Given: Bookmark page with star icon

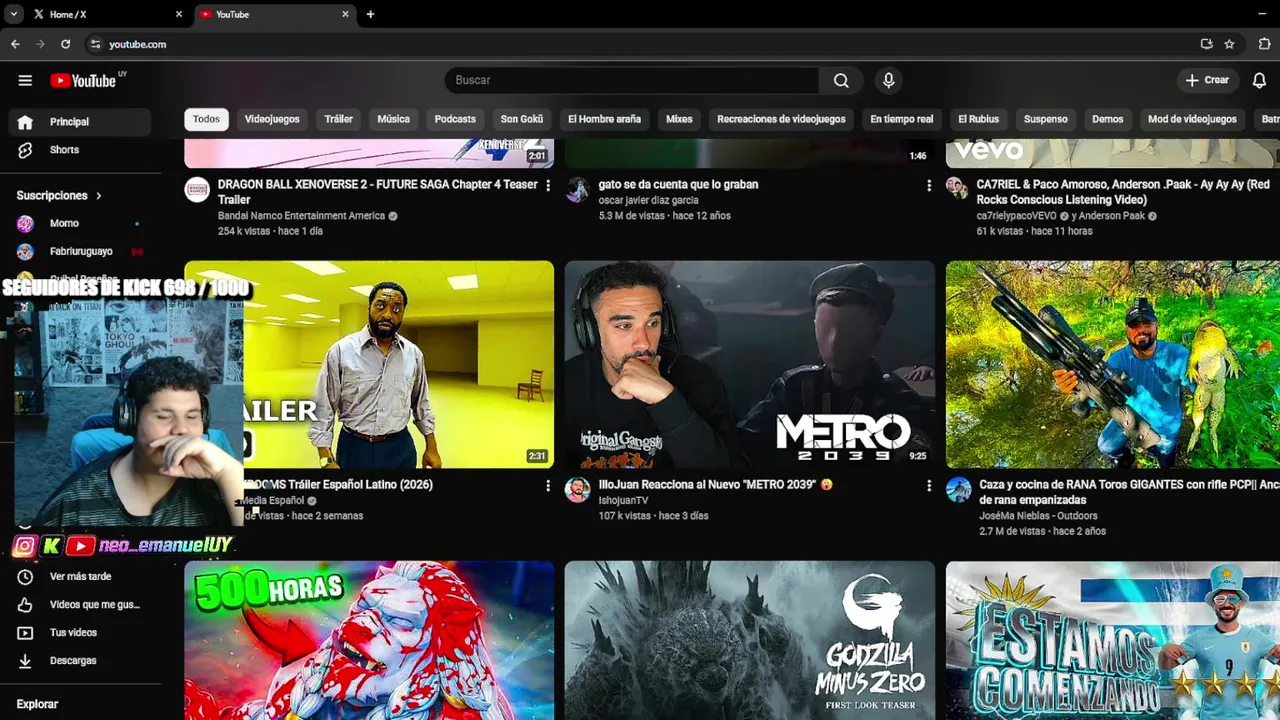Looking at the screenshot, I should click(x=1230, y=44).
